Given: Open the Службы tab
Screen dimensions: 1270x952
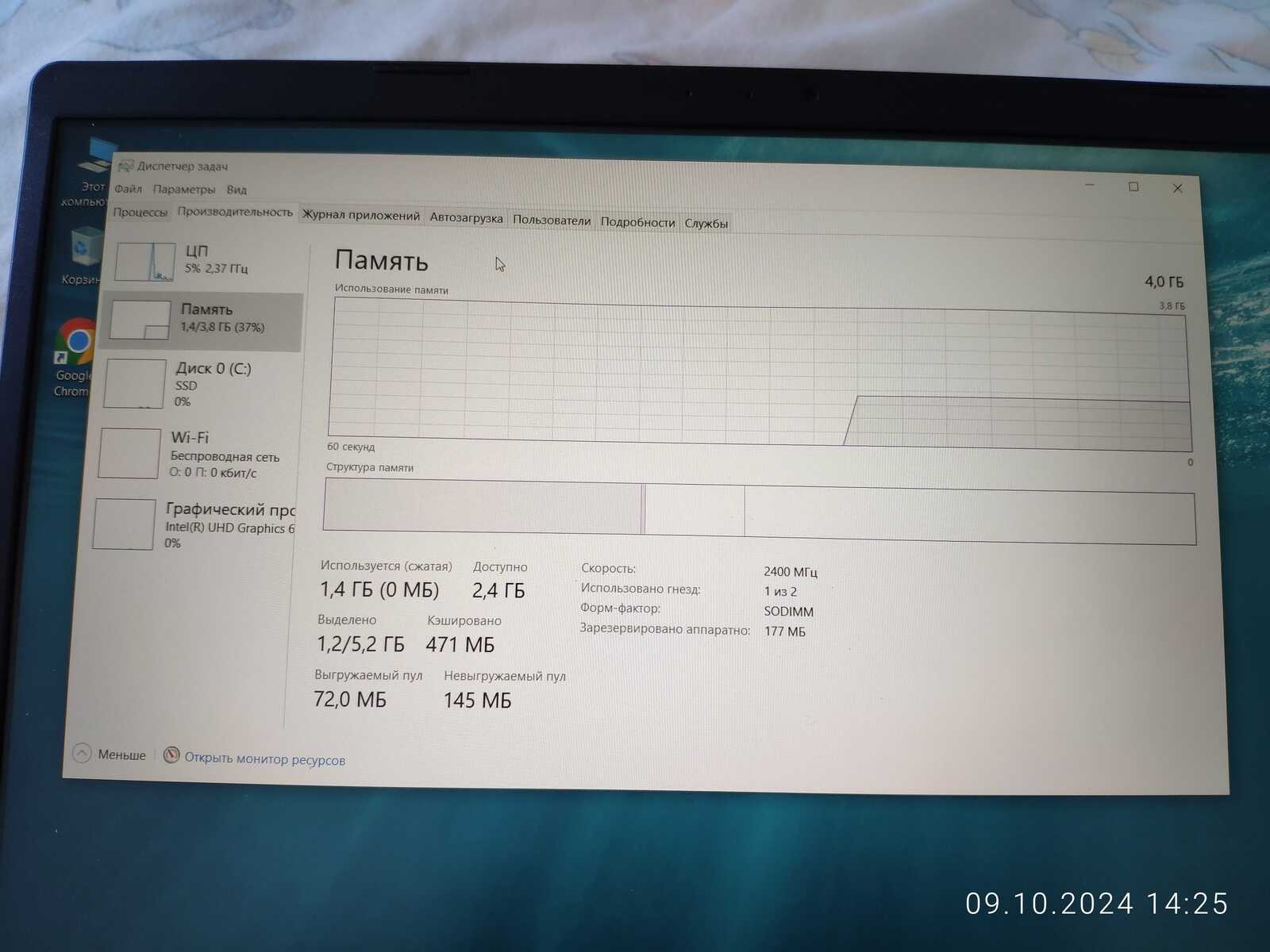Looking at the screenshot, I should click(706, 224).
